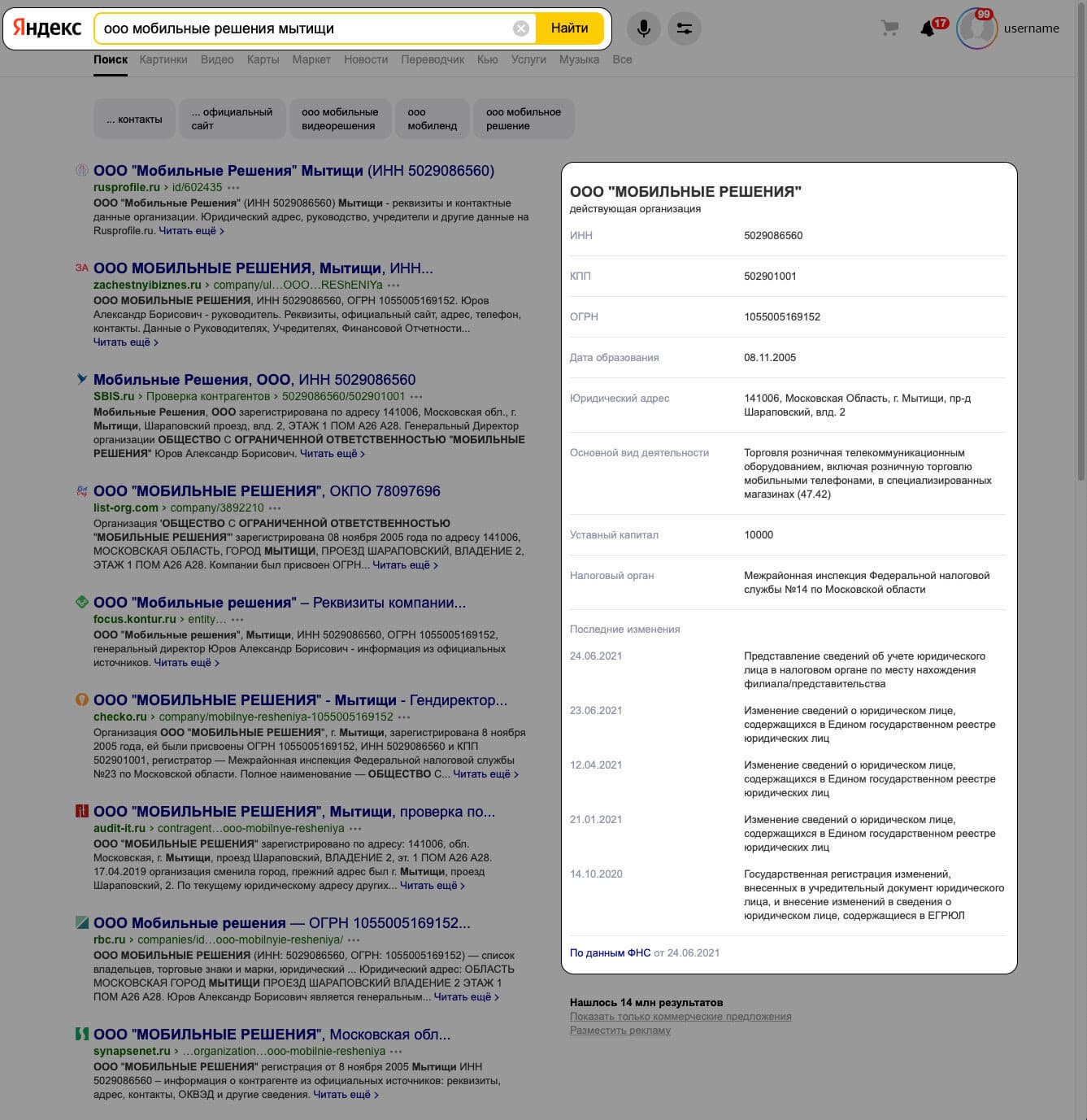Activate voice search microphone icon
Screen dimensions: 1087x1120
(x=643, y=28)
